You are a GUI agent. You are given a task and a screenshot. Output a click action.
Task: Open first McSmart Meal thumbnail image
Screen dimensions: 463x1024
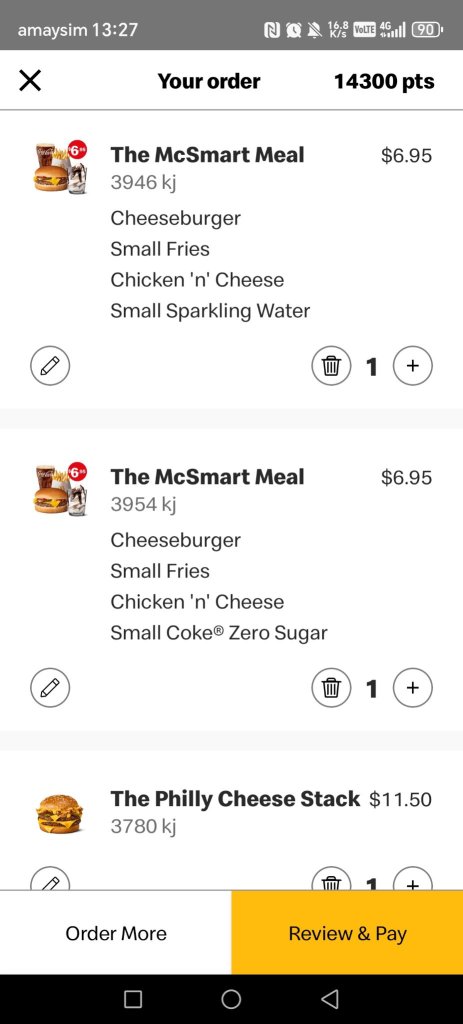[x=60, y=168]
